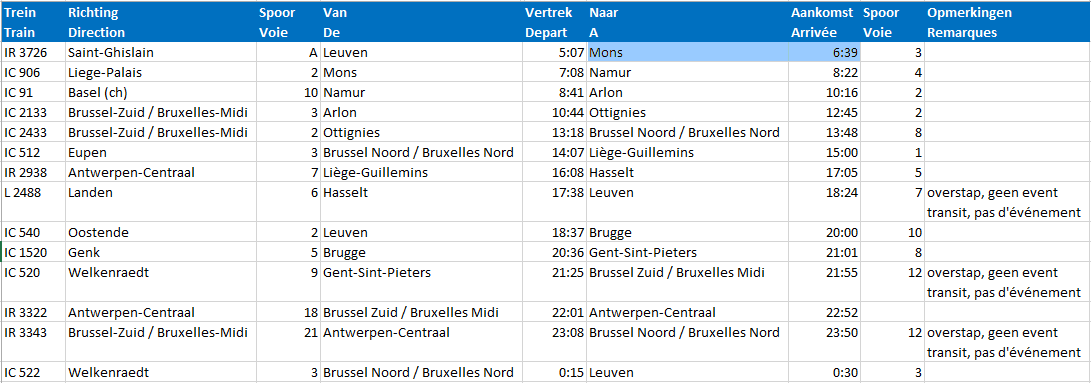Click the IC 520 remark about overstap
The height and width of the screenshot is (383, 1091).
1007,282
